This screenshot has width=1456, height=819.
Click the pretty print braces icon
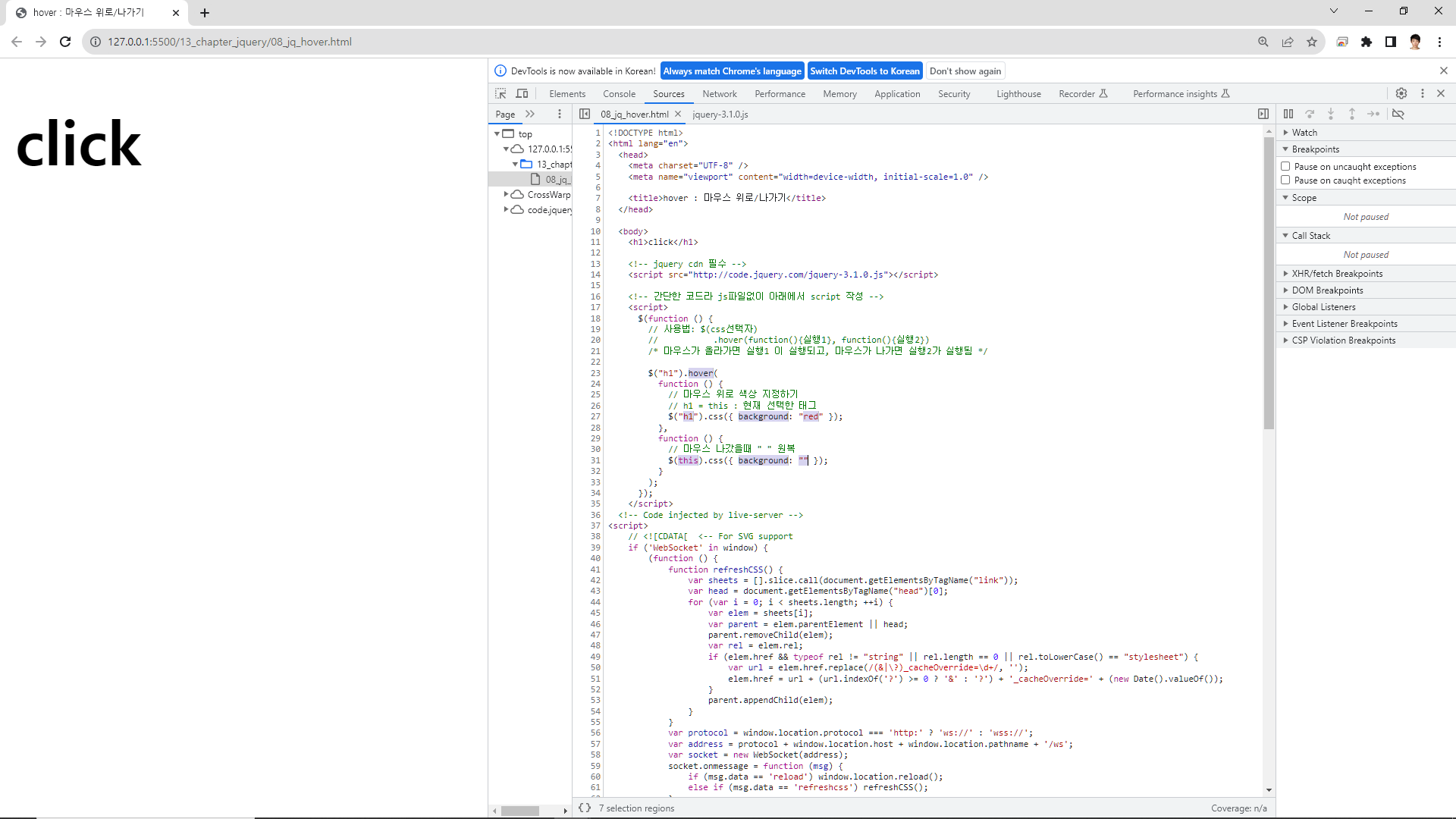click(x=585, y=808)
